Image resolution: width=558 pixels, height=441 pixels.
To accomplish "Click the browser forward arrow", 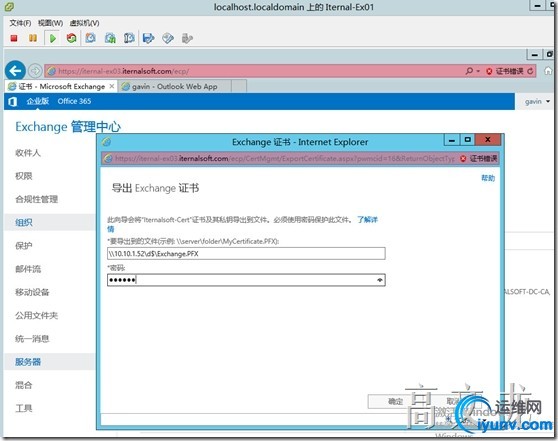I will pyautogui.click(x=35, y=71).
